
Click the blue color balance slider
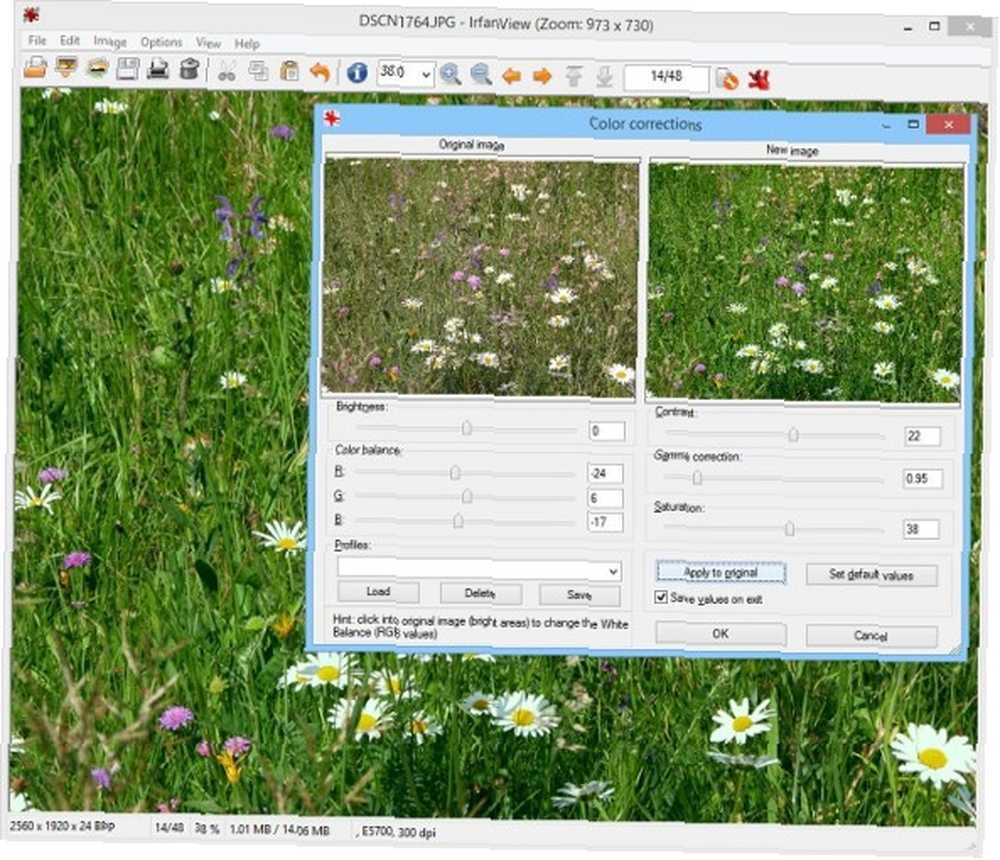coord(458,521)
